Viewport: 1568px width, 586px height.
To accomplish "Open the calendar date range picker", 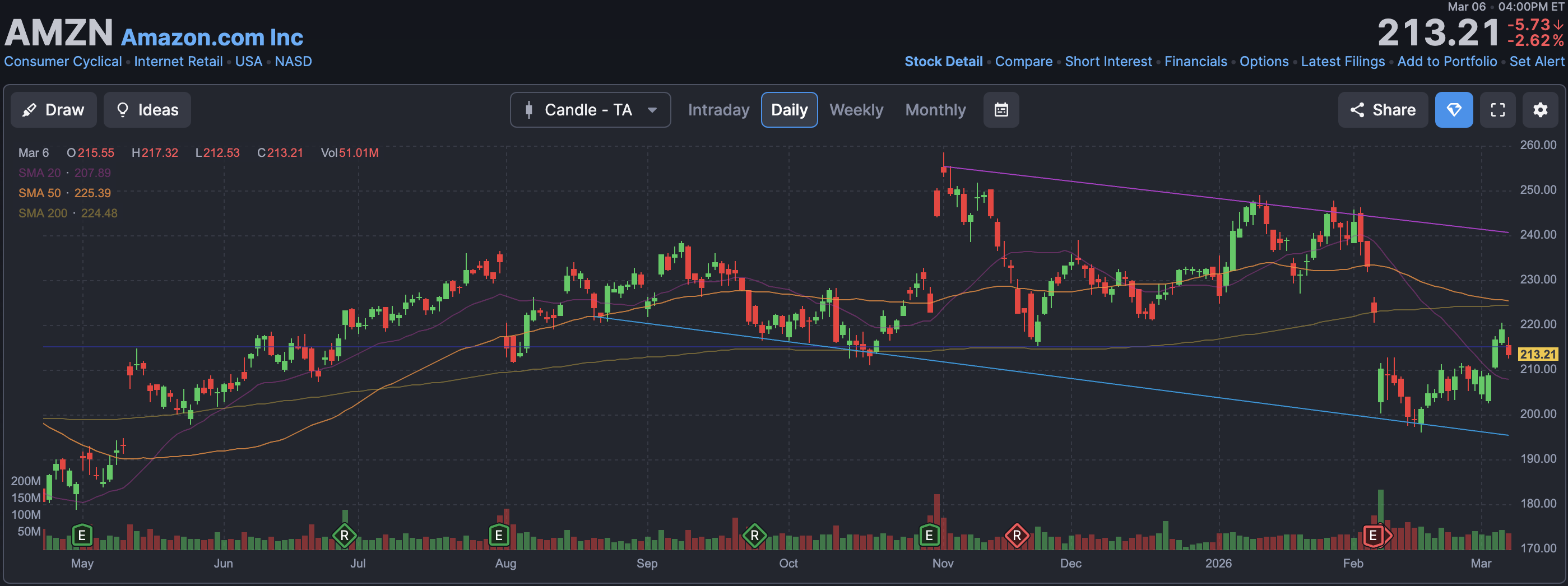I will coord(1001,110).
